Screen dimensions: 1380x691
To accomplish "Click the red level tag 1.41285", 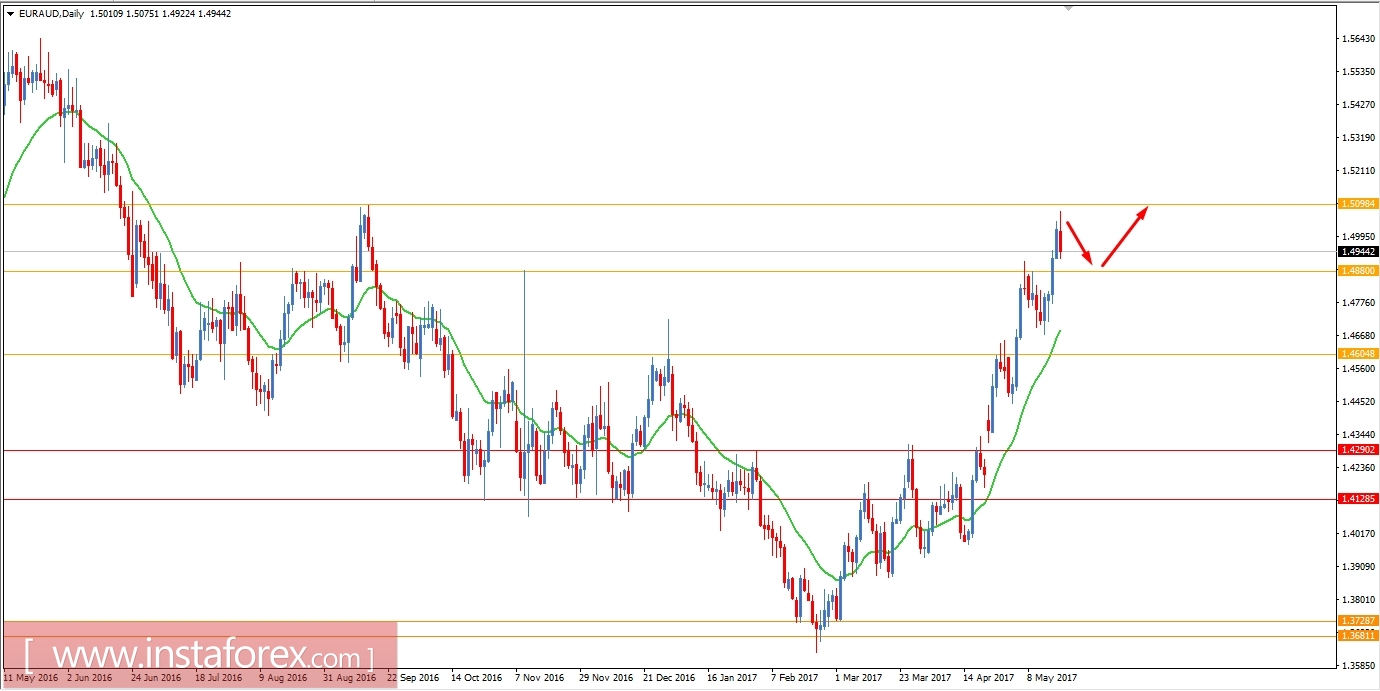I will 1359,501.
